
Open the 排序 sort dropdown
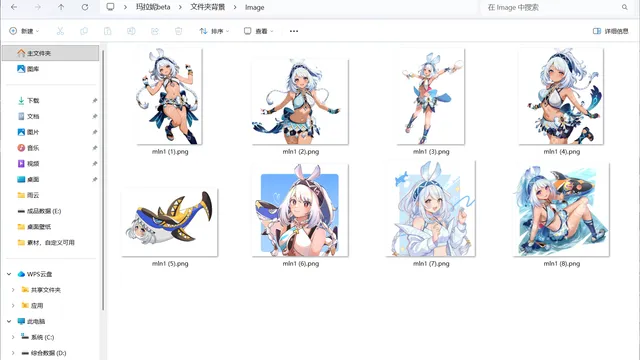coord(214,31)
